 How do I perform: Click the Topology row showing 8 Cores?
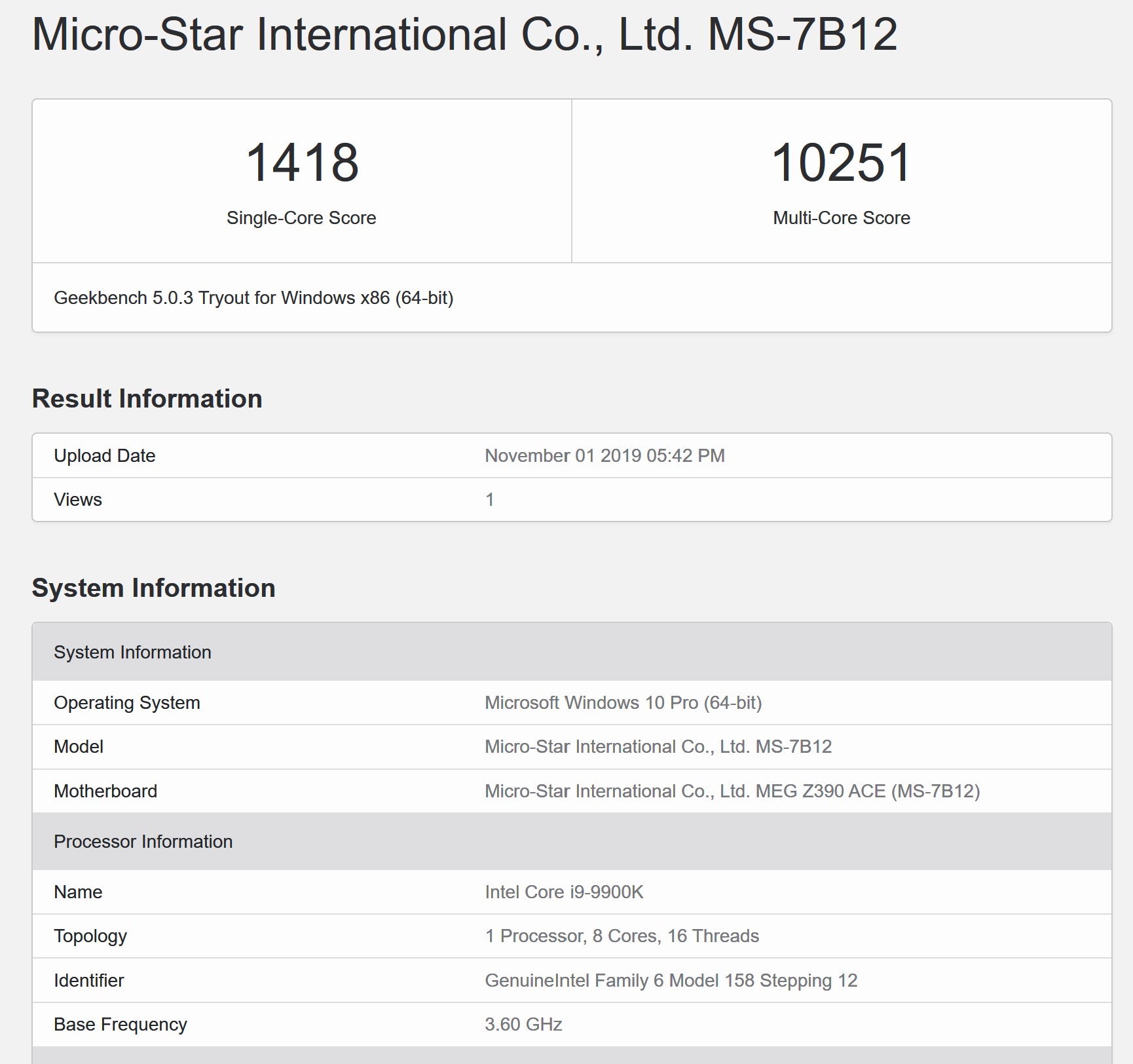tap(622, 936)
